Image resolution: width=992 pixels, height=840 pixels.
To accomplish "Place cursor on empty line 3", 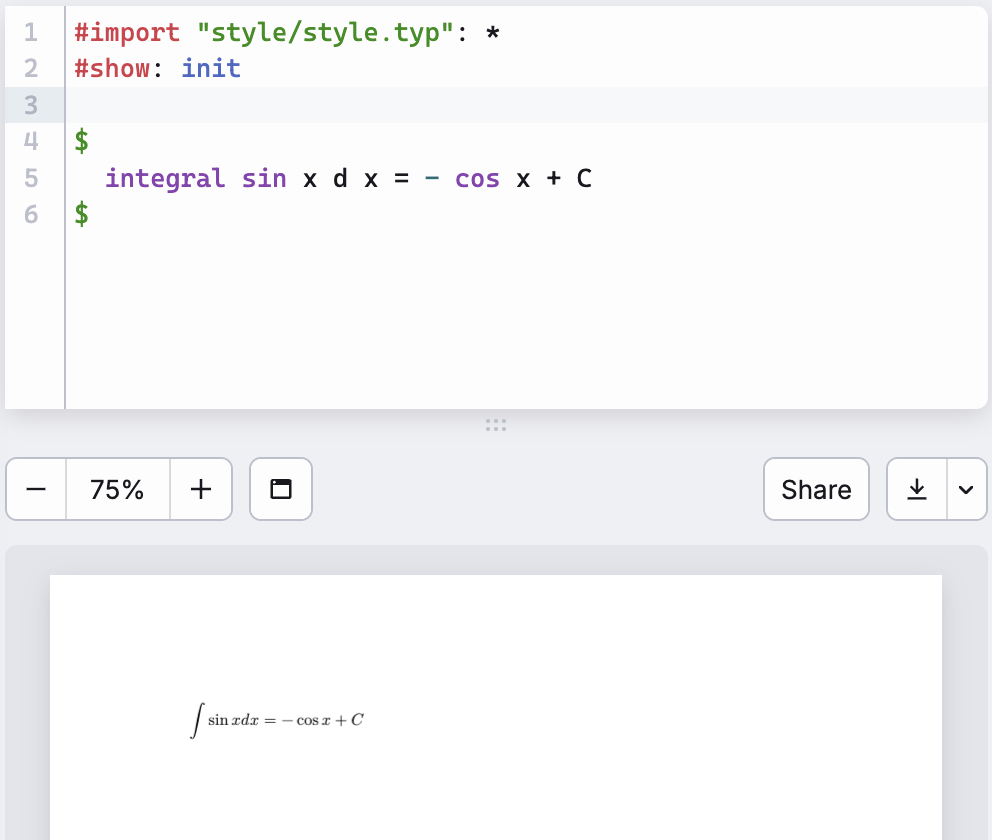I will [x=525, y=105].
